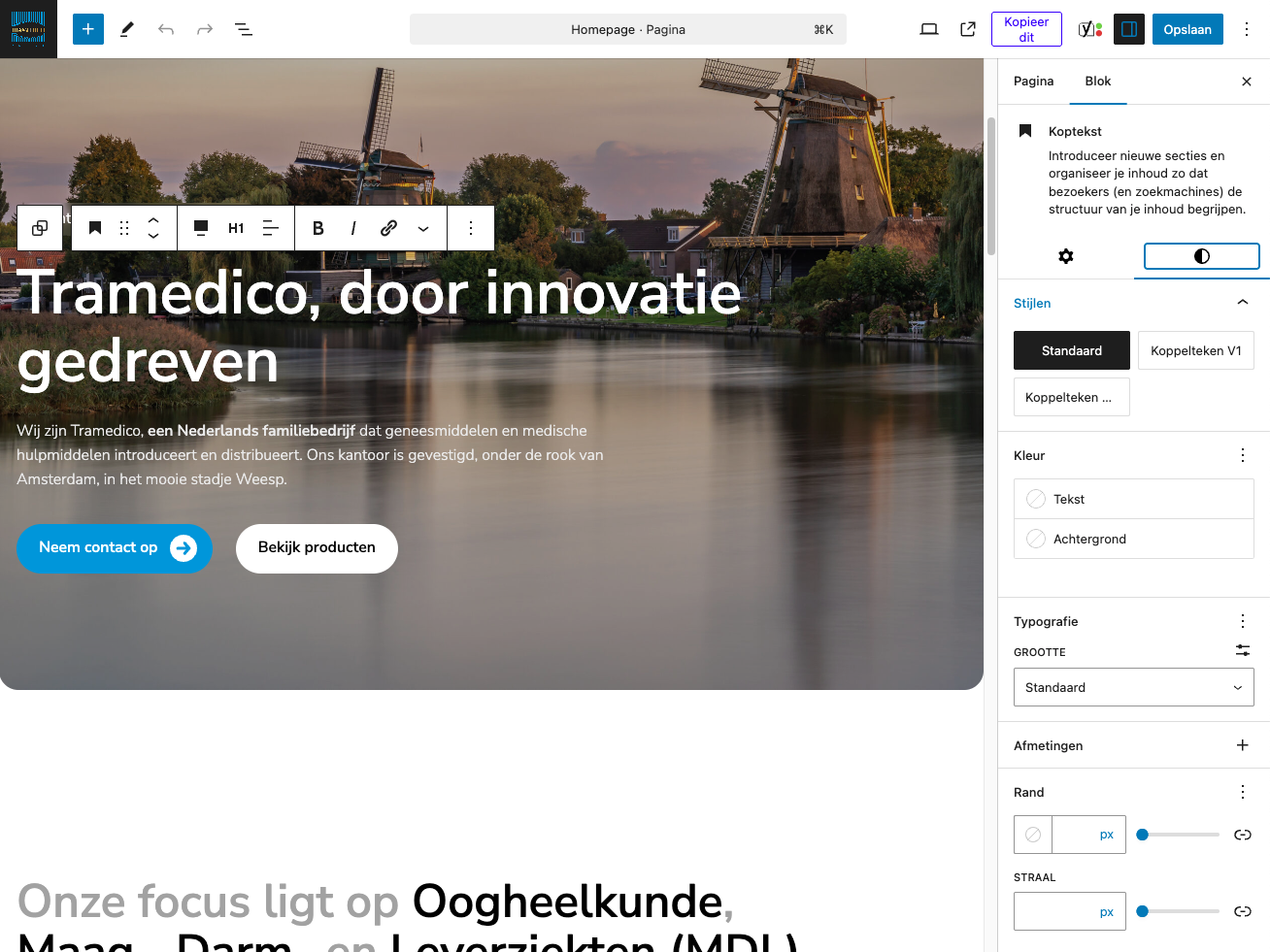Open the Grootte Standaard dropdown

[1134, 687]
